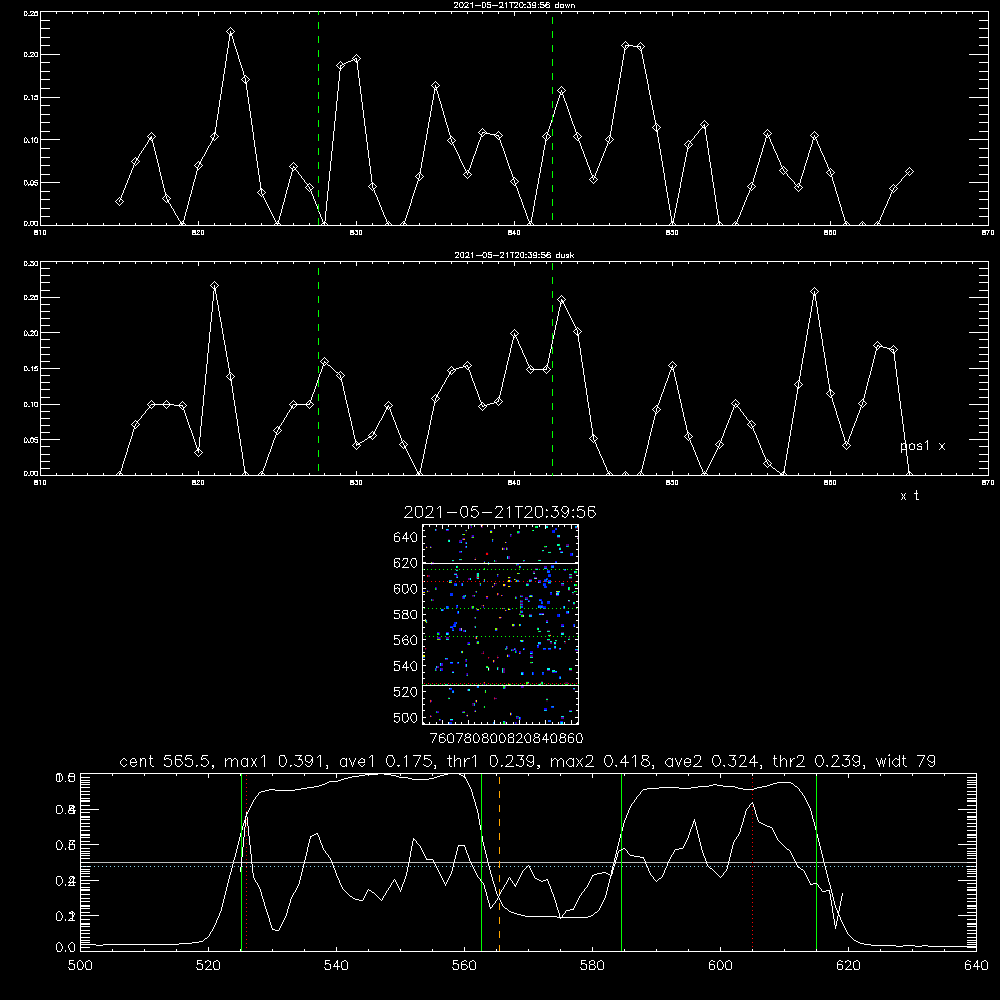
Task: Click the lower white horizontal line in image near 525
Action: [x=500, y=685]
